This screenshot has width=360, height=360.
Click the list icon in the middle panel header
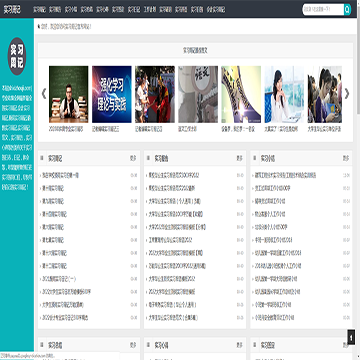[148, 158]
